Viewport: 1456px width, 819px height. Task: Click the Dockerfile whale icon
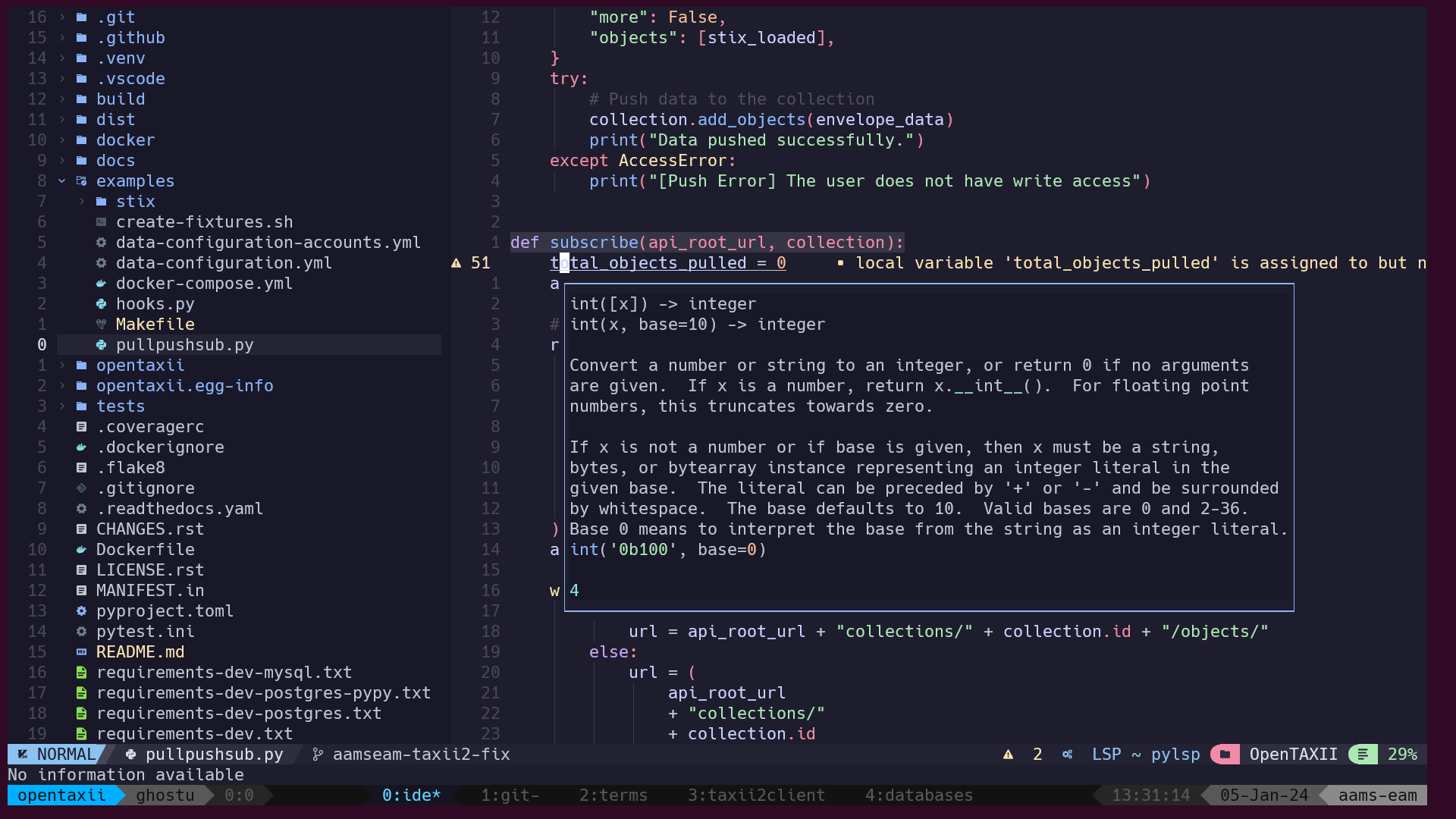81,550
